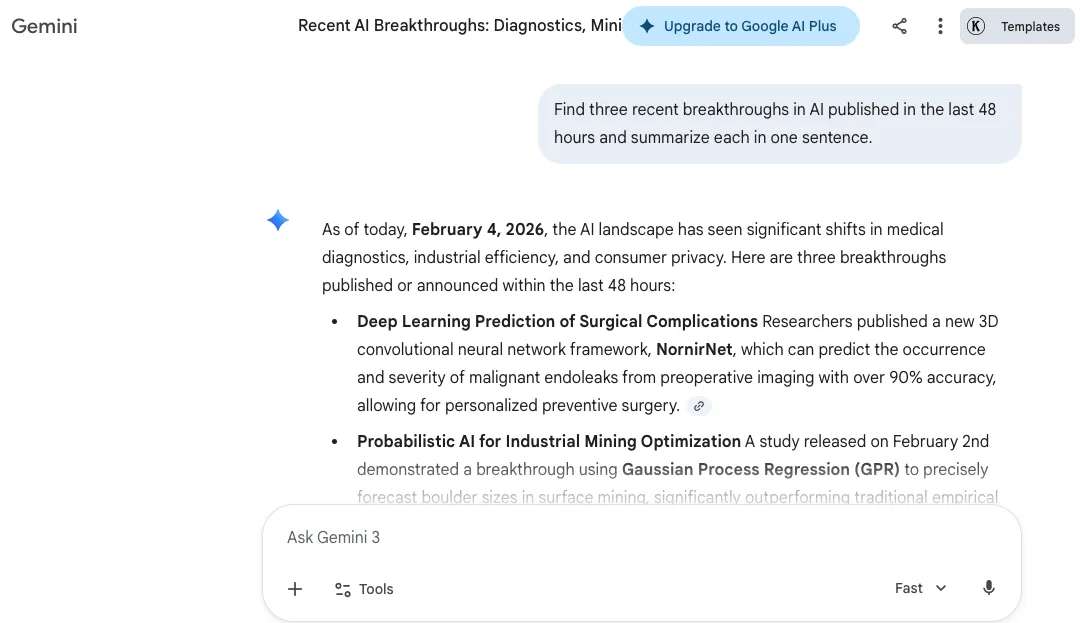Click Upgrade to Google AI Plus
The height and width of the screenshot is (623, 1080).
point(740,26)
